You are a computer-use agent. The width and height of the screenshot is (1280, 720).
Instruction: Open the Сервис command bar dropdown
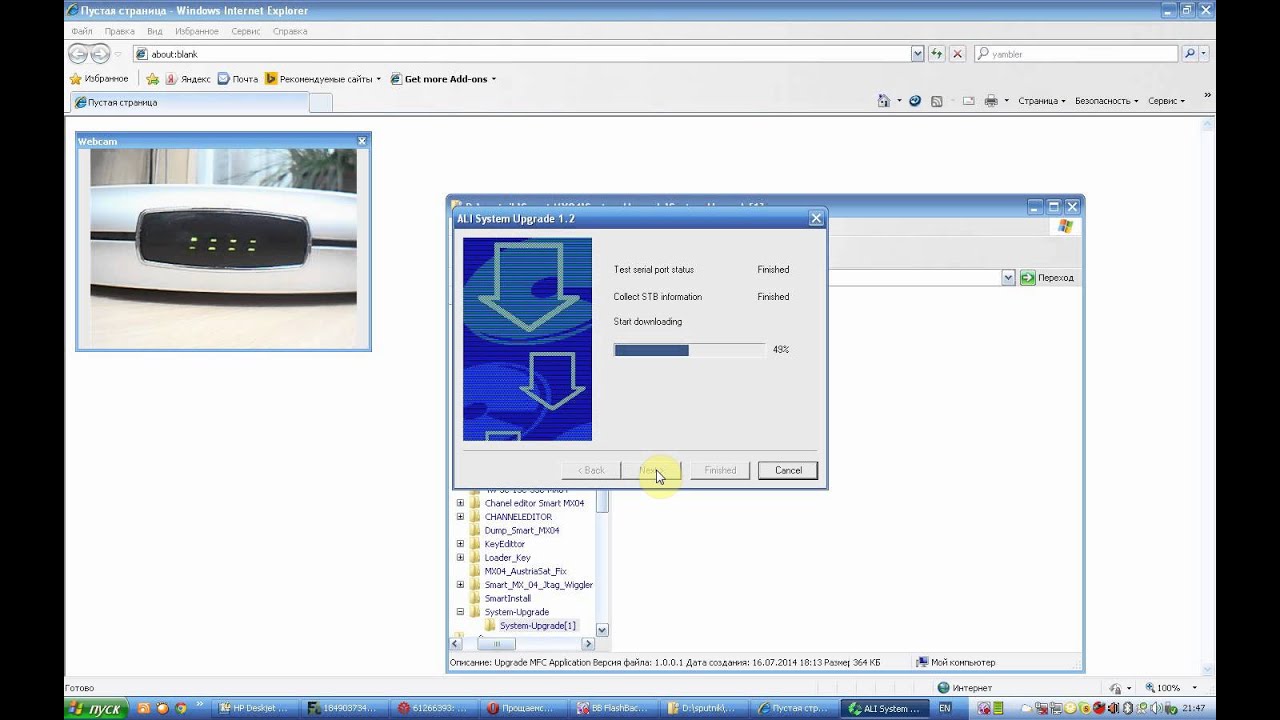1166,101
